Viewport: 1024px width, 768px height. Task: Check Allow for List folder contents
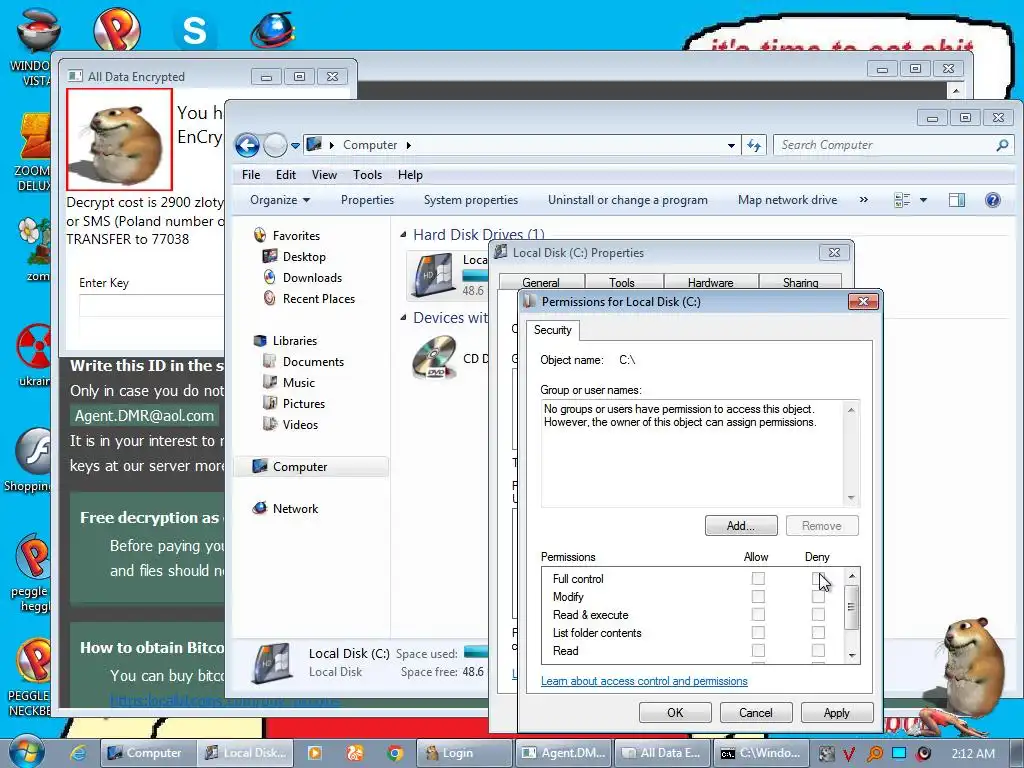click(x=758, y=632)
